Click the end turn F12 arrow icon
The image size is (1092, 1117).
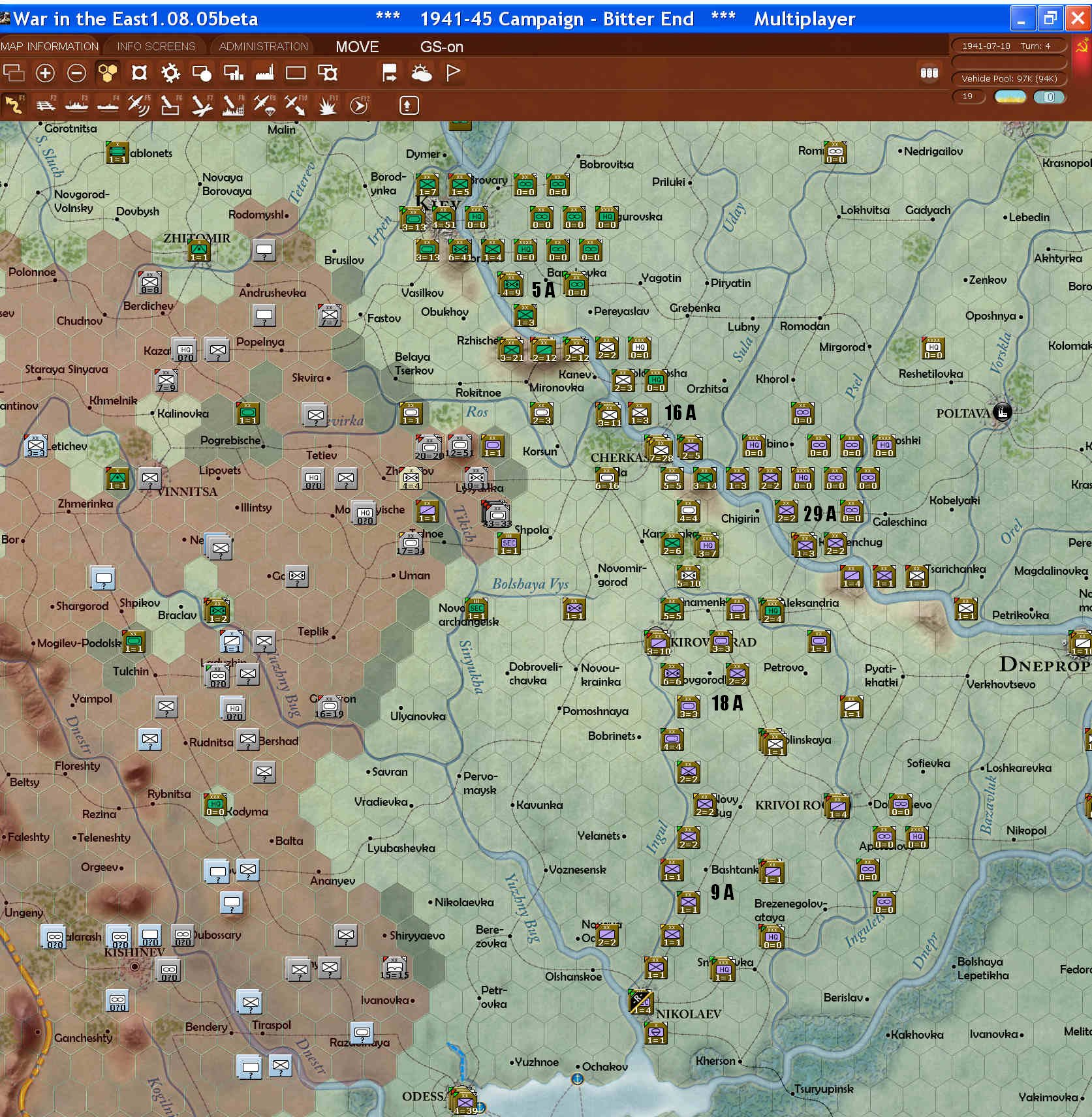(358, 105)
